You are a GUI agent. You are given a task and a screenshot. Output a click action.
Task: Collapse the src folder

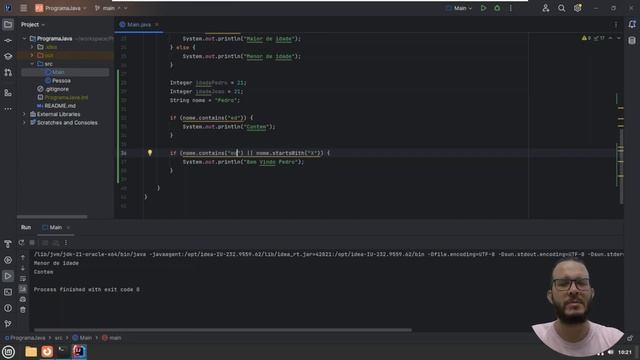(x=32, y=64)
